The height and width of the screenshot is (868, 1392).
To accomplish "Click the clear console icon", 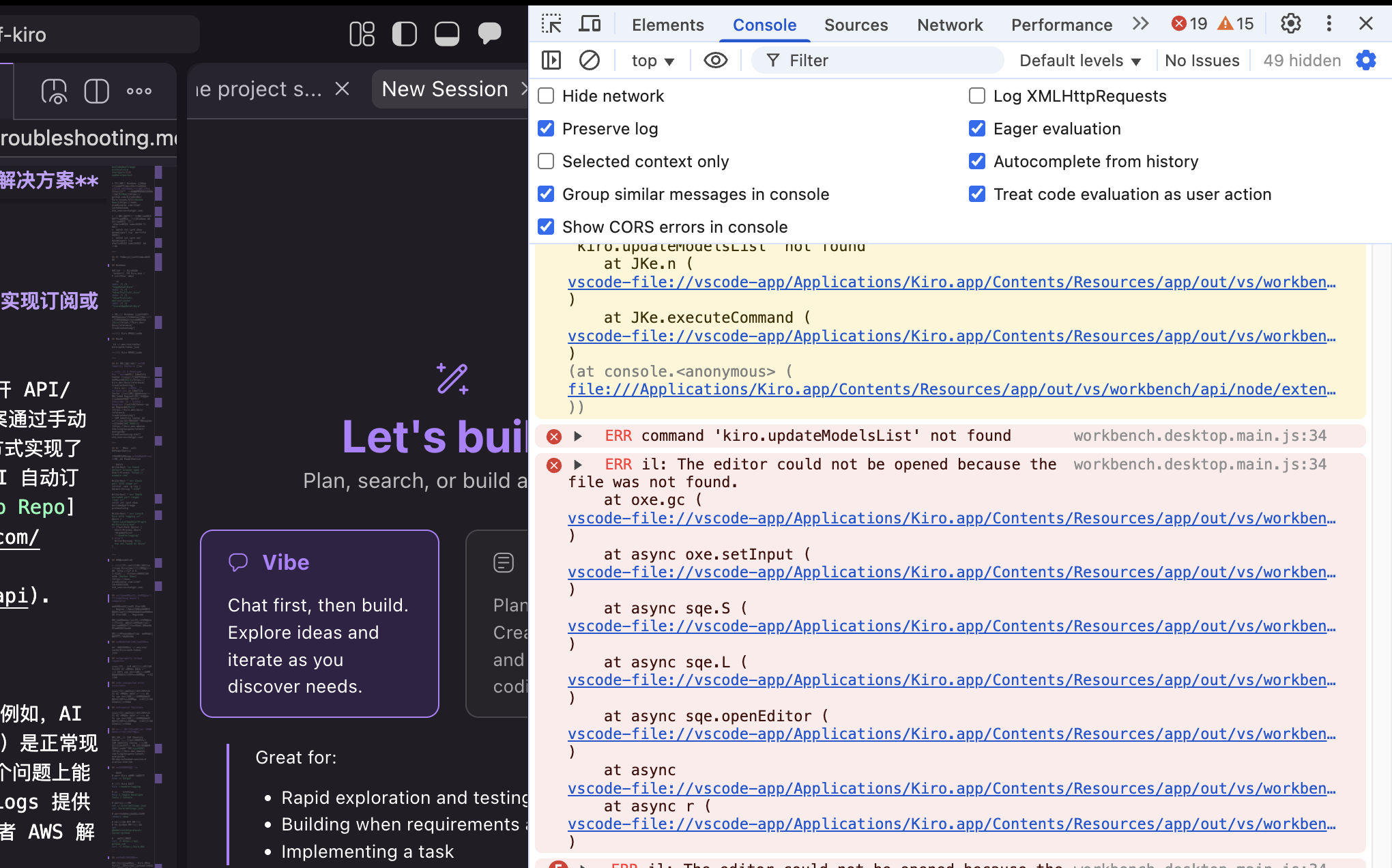I will tap(590, 60).
